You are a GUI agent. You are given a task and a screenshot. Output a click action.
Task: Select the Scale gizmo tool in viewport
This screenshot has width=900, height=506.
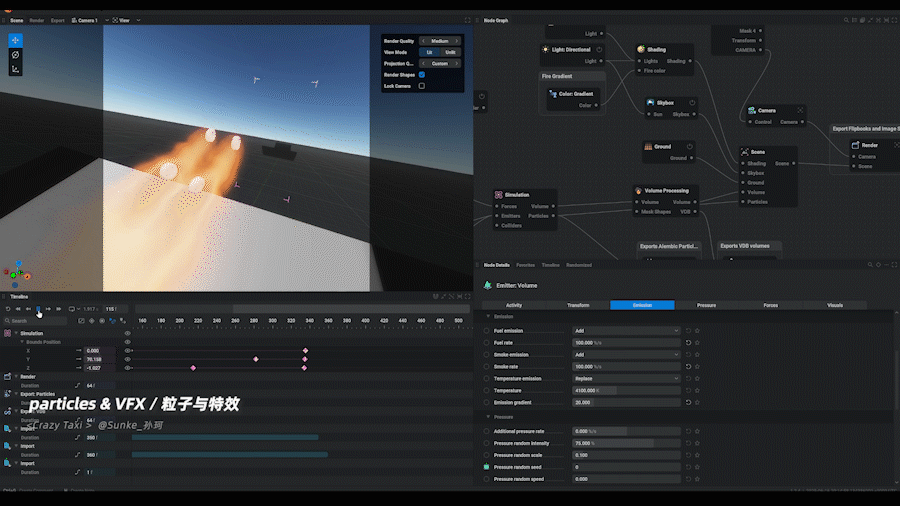(15, 69)
